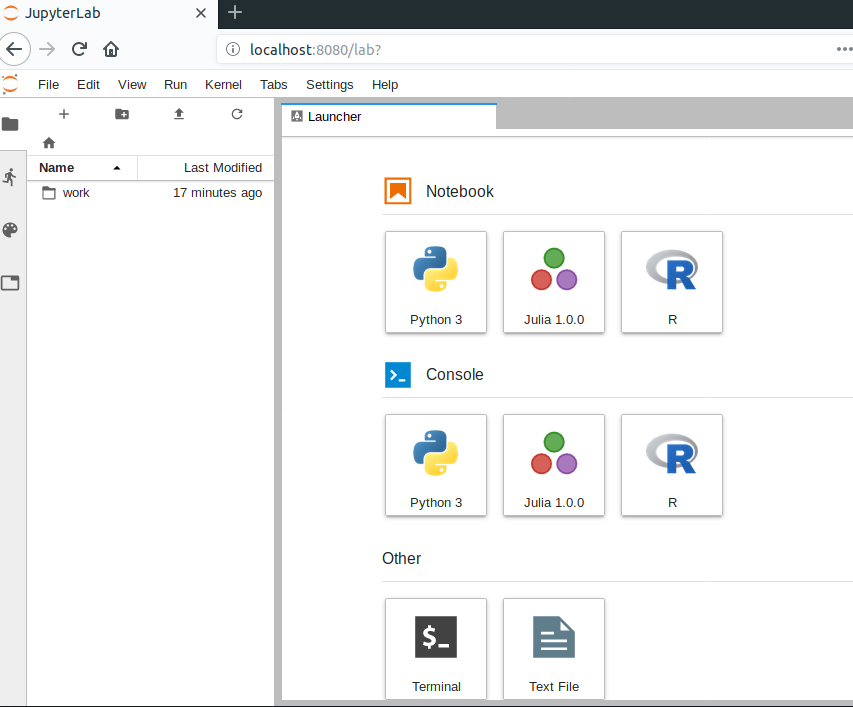853x707 pixels.
Task: Go back in browser history
Action: click(15, 49)
